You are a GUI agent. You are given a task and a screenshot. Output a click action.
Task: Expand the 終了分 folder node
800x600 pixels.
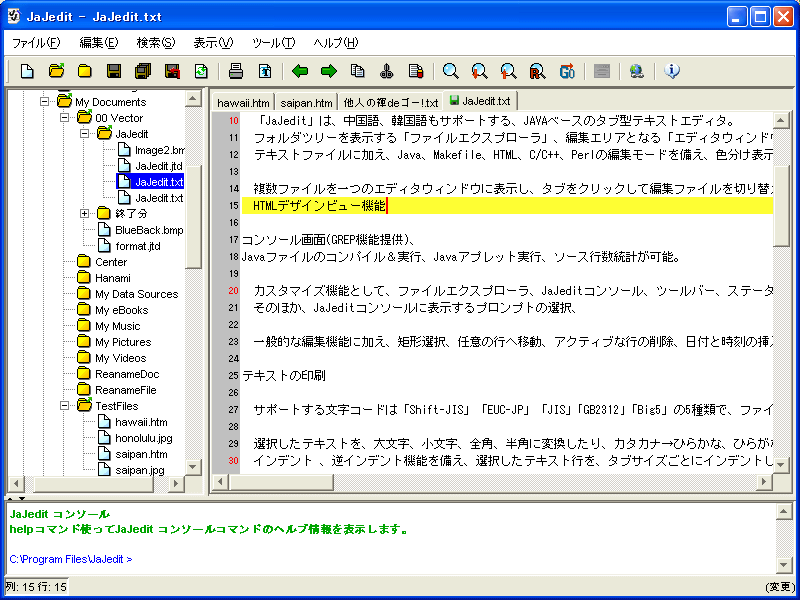coord(84,213)
